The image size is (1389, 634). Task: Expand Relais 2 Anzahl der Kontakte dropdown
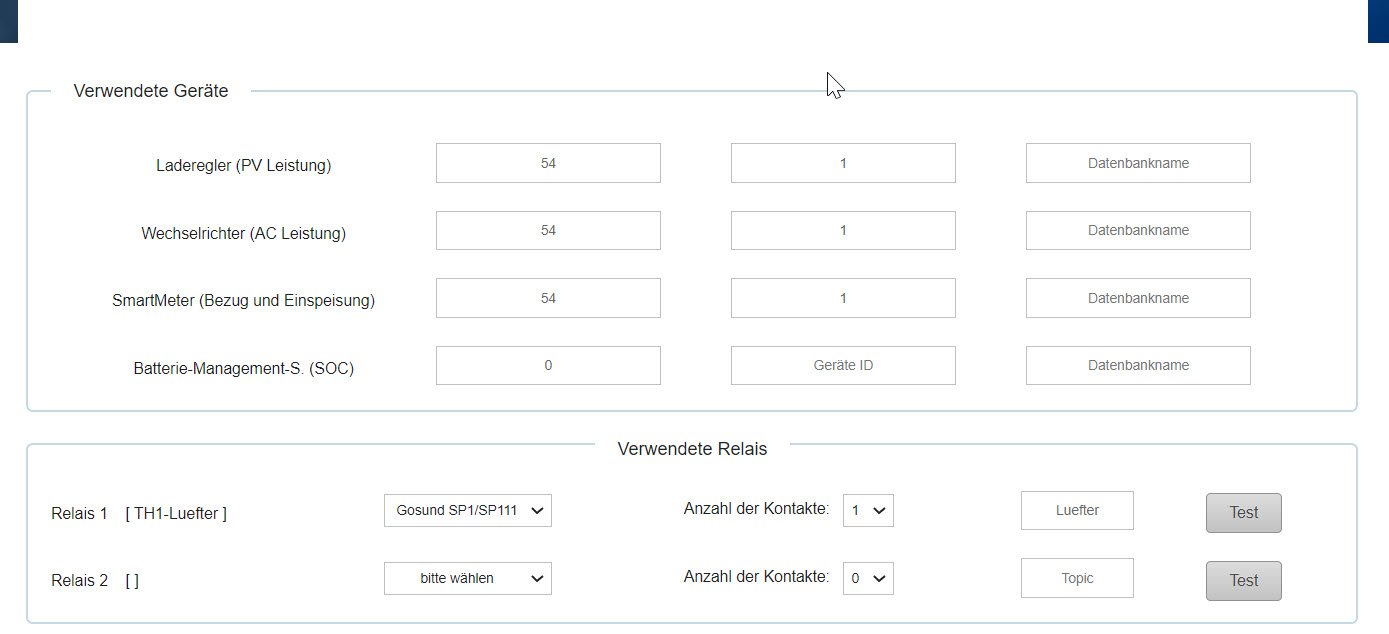[x=867, y=578]
